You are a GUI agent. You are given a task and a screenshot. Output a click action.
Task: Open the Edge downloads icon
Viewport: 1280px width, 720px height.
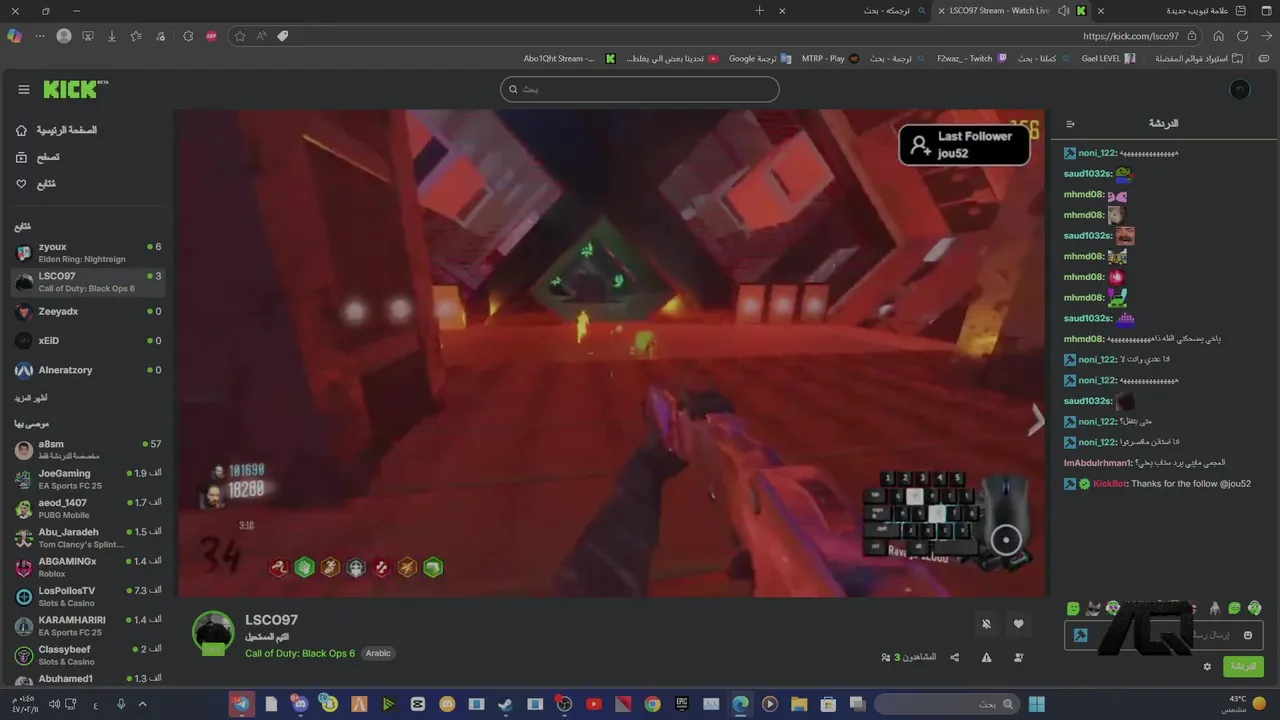[112, 36]
